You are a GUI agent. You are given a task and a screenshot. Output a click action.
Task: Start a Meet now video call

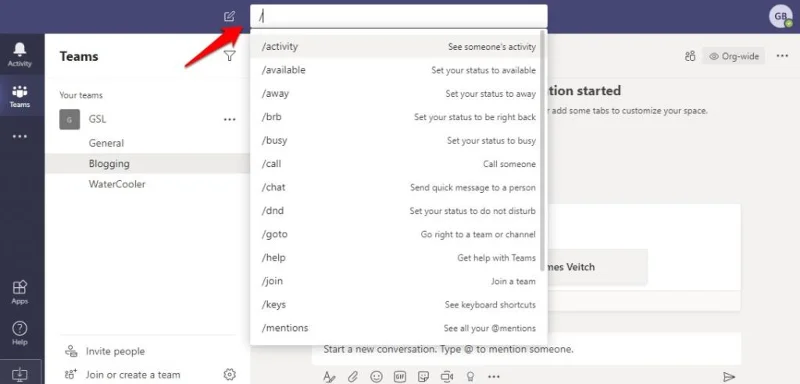[447, 377]
